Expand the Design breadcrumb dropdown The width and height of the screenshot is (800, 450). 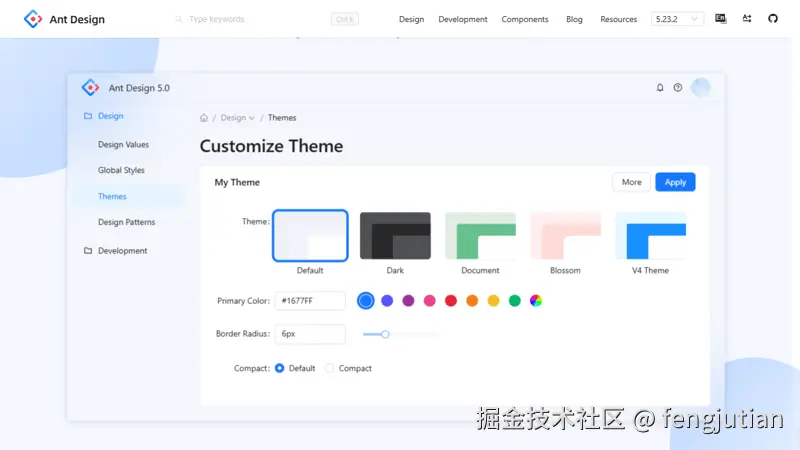pos(237,117)
